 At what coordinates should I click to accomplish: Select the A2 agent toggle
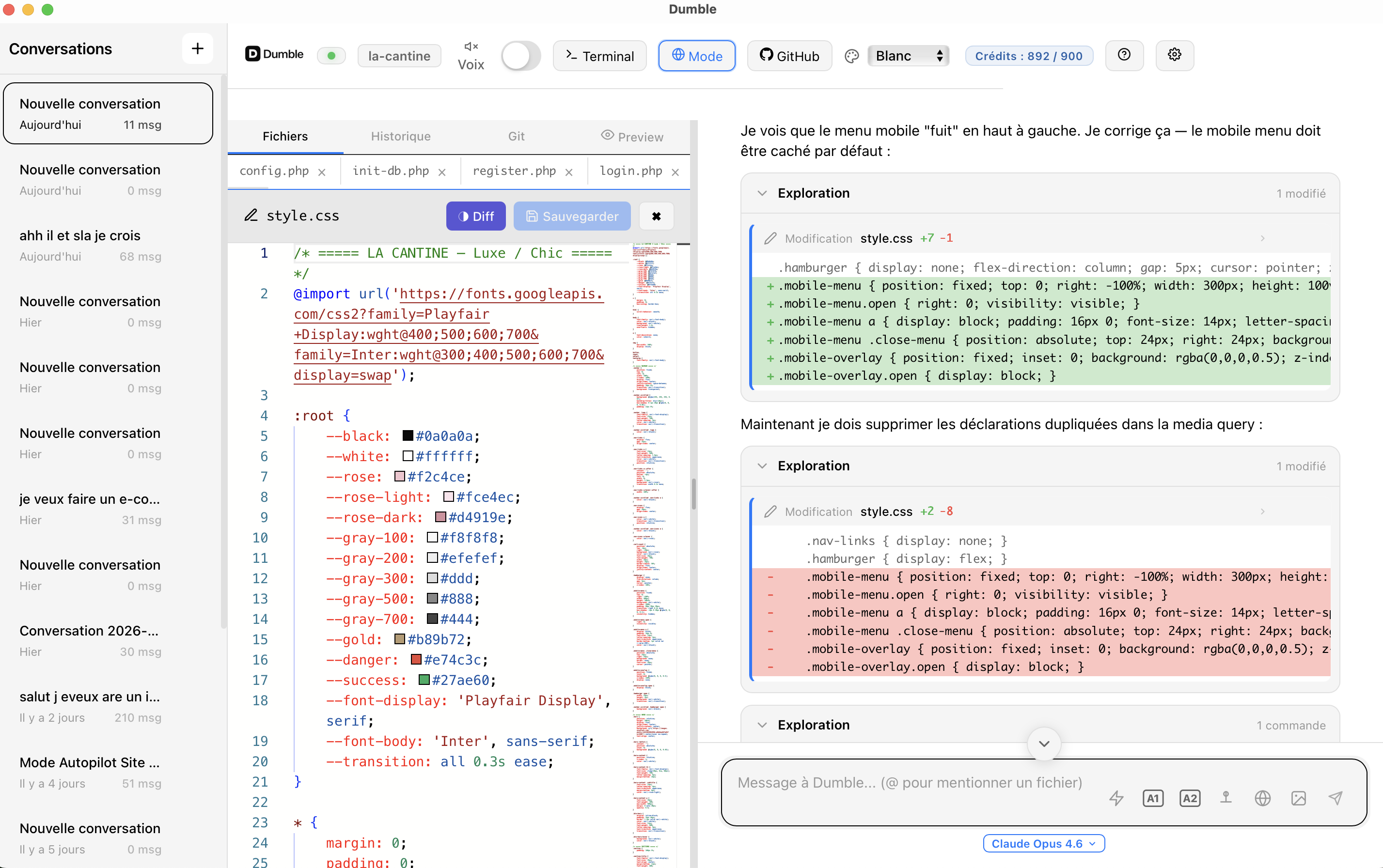1190,798
